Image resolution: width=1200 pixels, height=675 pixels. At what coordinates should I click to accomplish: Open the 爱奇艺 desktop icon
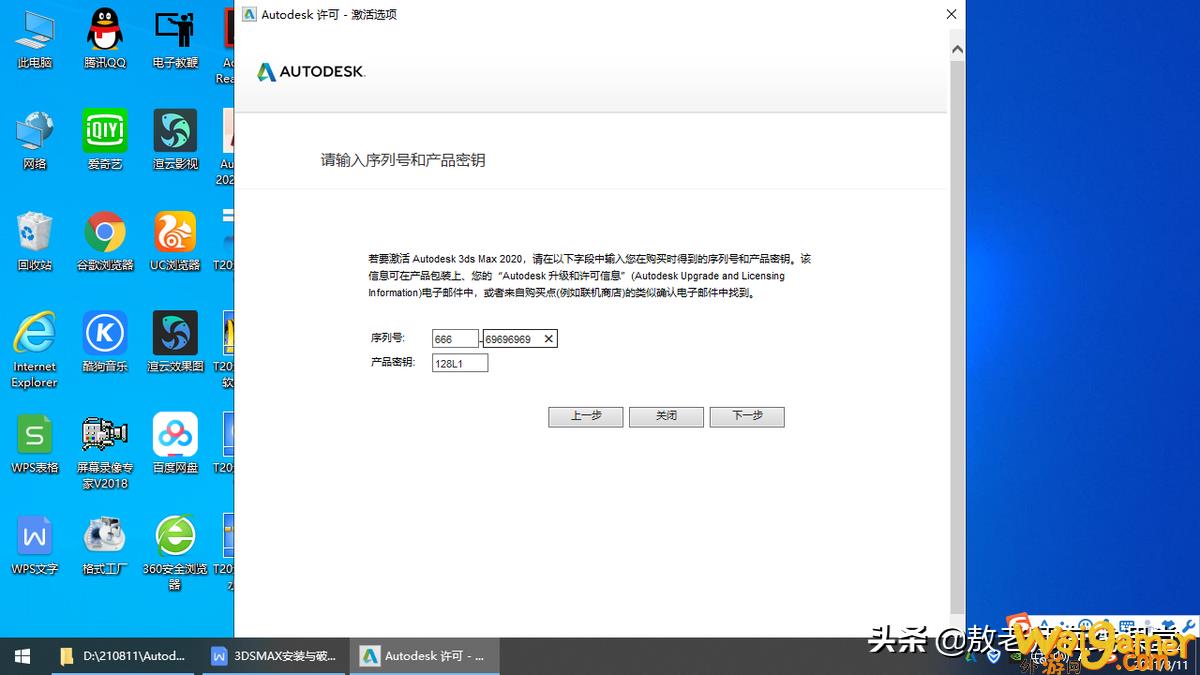[104, 140]
